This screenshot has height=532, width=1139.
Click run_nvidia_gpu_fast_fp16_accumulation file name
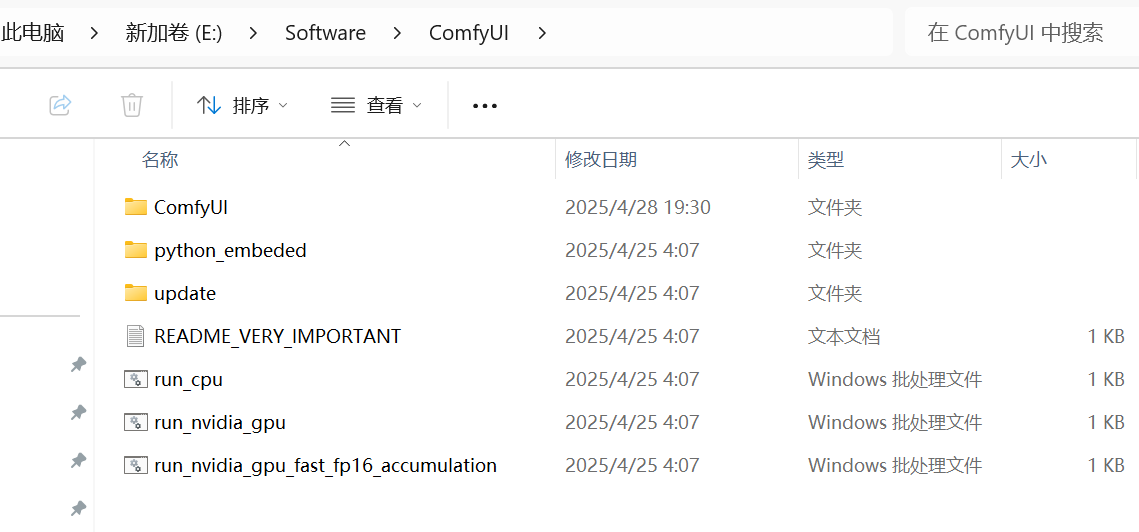click(x=325, y=465)
